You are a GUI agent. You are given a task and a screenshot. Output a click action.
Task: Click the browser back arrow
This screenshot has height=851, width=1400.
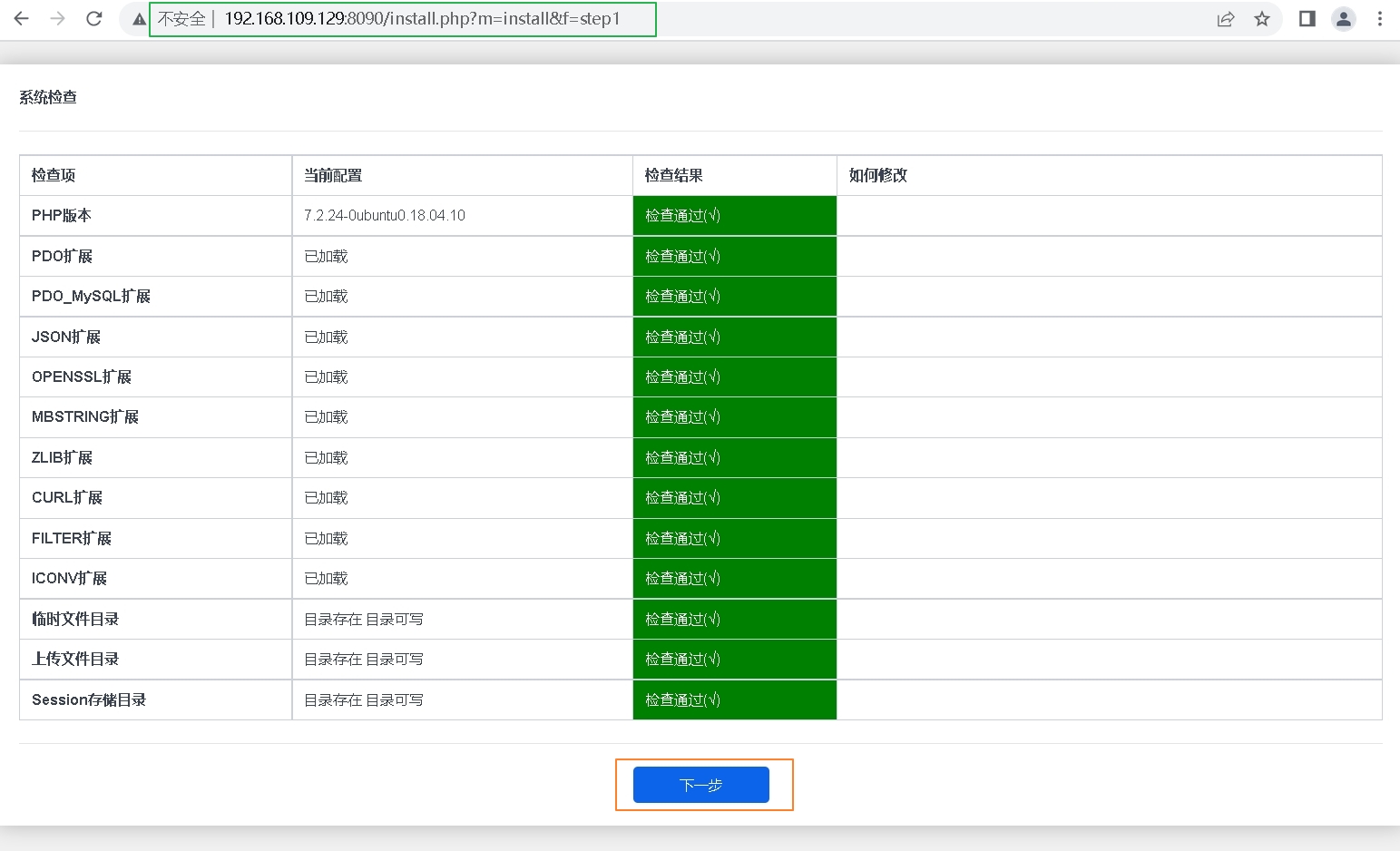coord(22,18)
